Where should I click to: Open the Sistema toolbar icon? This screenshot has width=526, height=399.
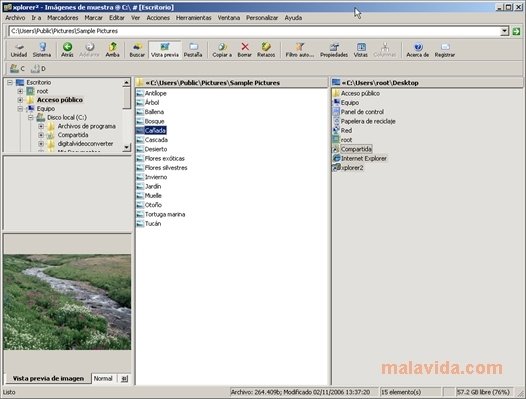click(42, 50)
